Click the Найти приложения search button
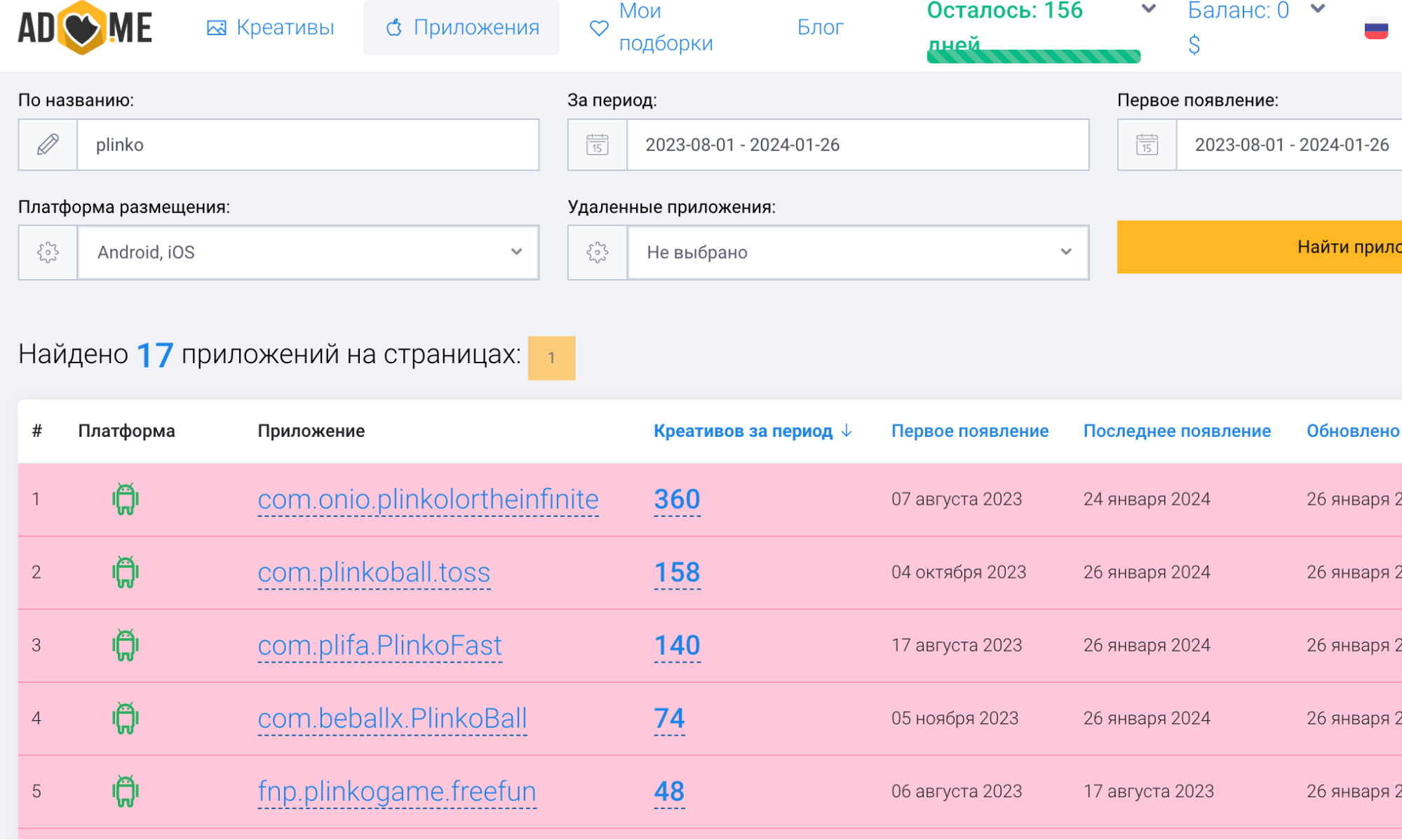This screenshot has height=840, width=1402. 1260,247
